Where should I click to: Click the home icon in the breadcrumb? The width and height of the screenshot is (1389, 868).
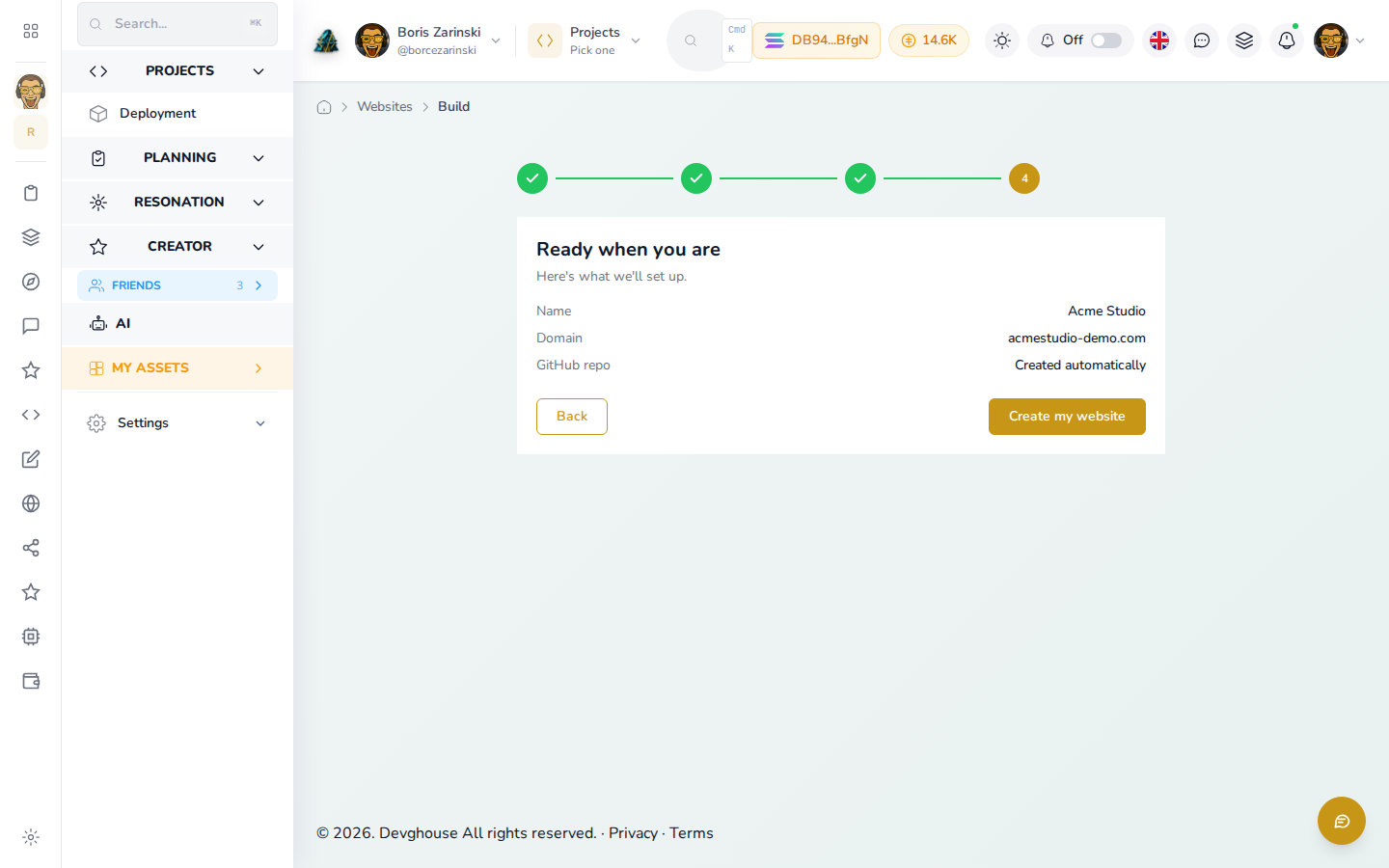coord(324,107)
